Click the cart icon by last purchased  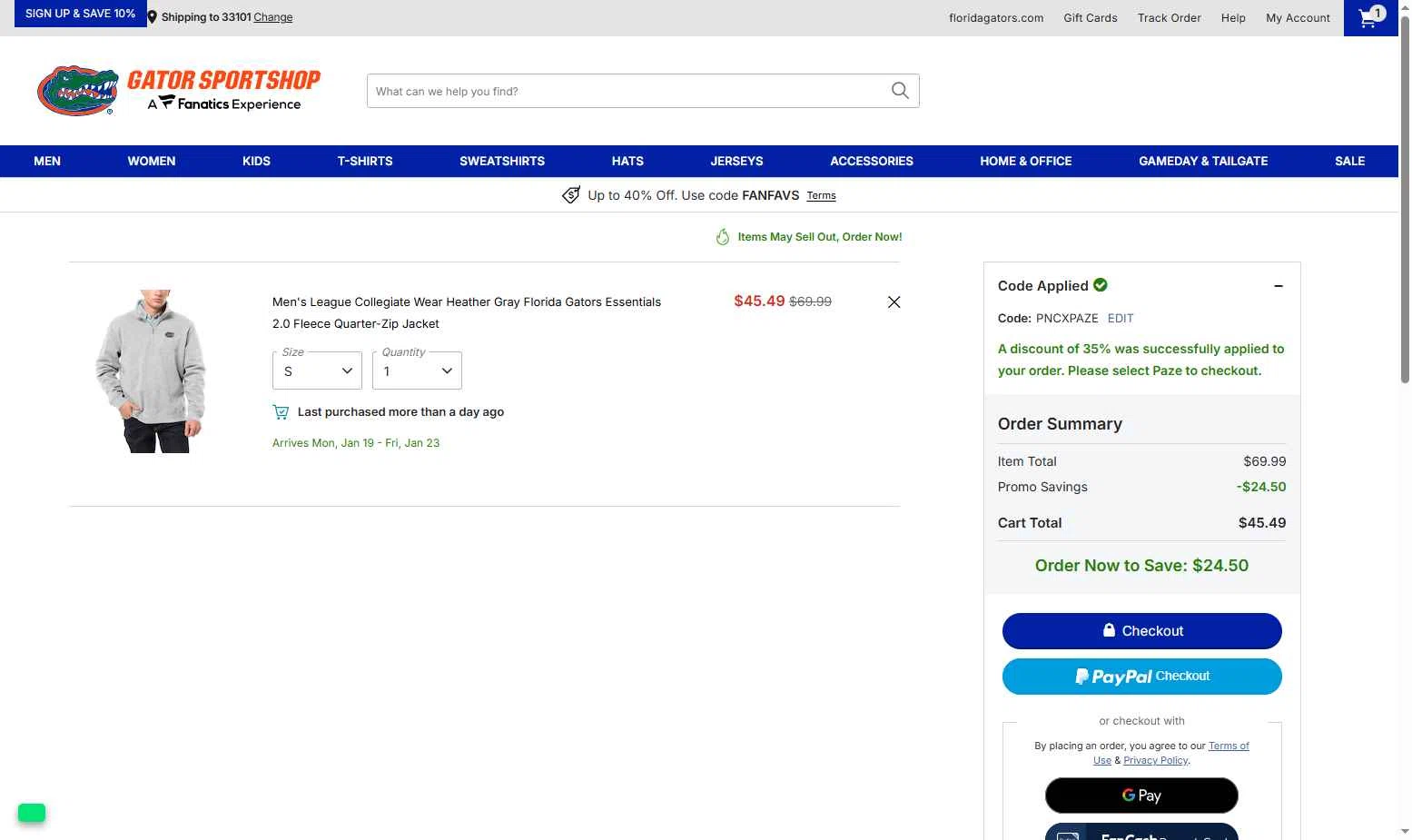click(x=281, y=412)
